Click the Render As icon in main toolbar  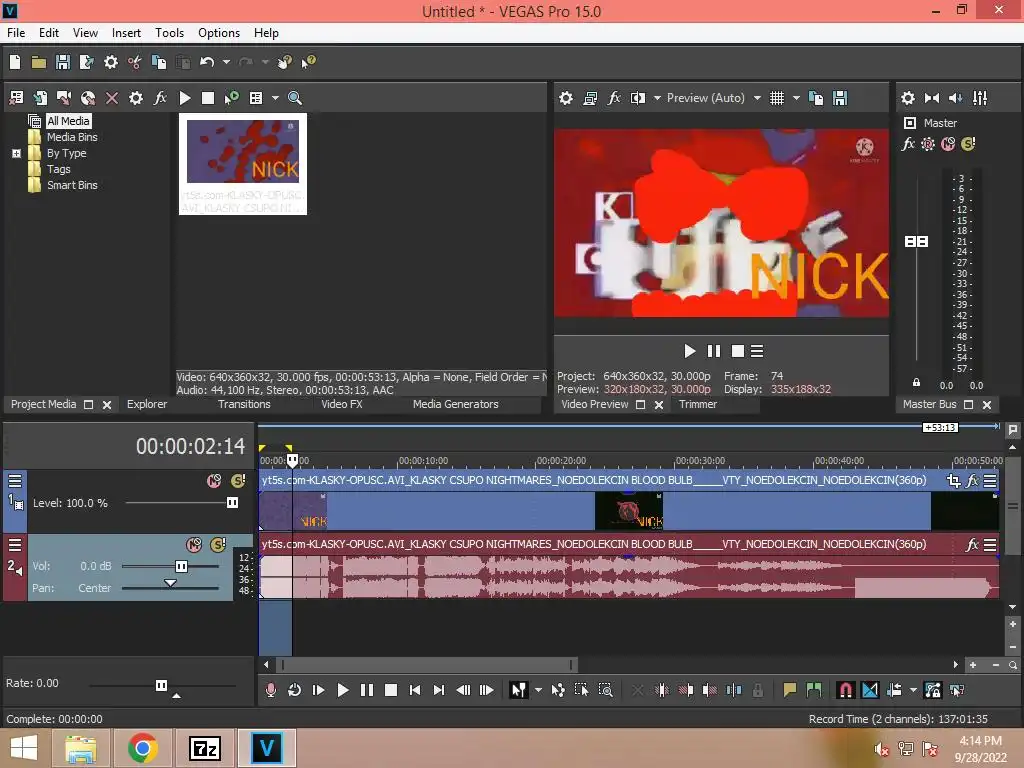point(86,62)
